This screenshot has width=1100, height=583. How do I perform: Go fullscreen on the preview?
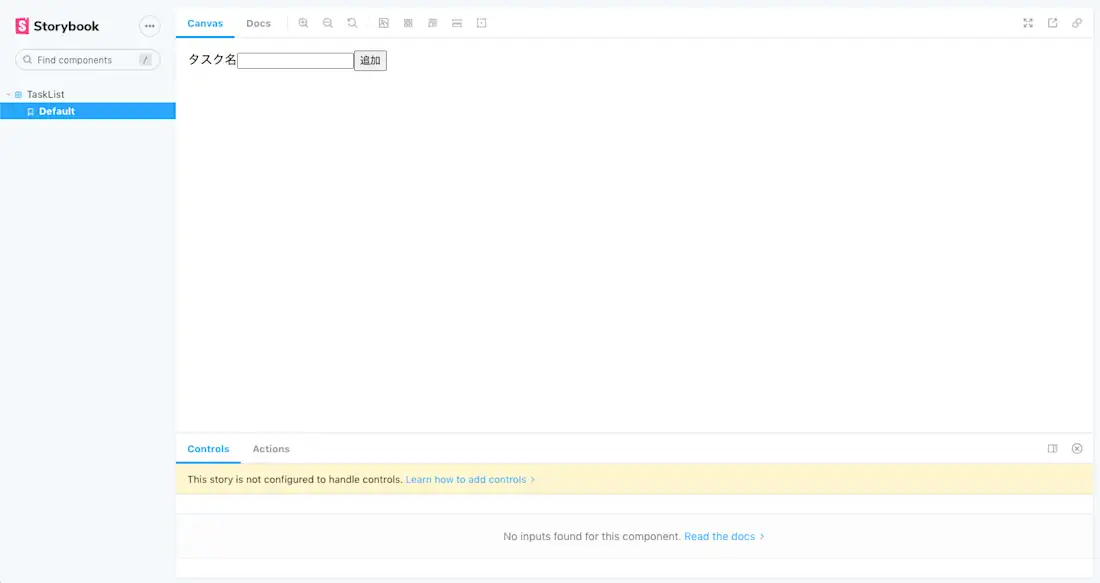1028,22
